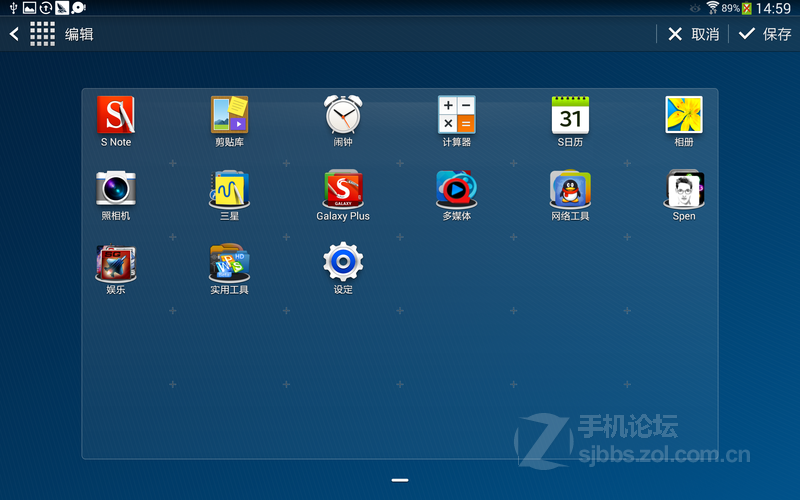Click 保存 to save the layout
Screen dimensions: 800x500
point(765,34)
